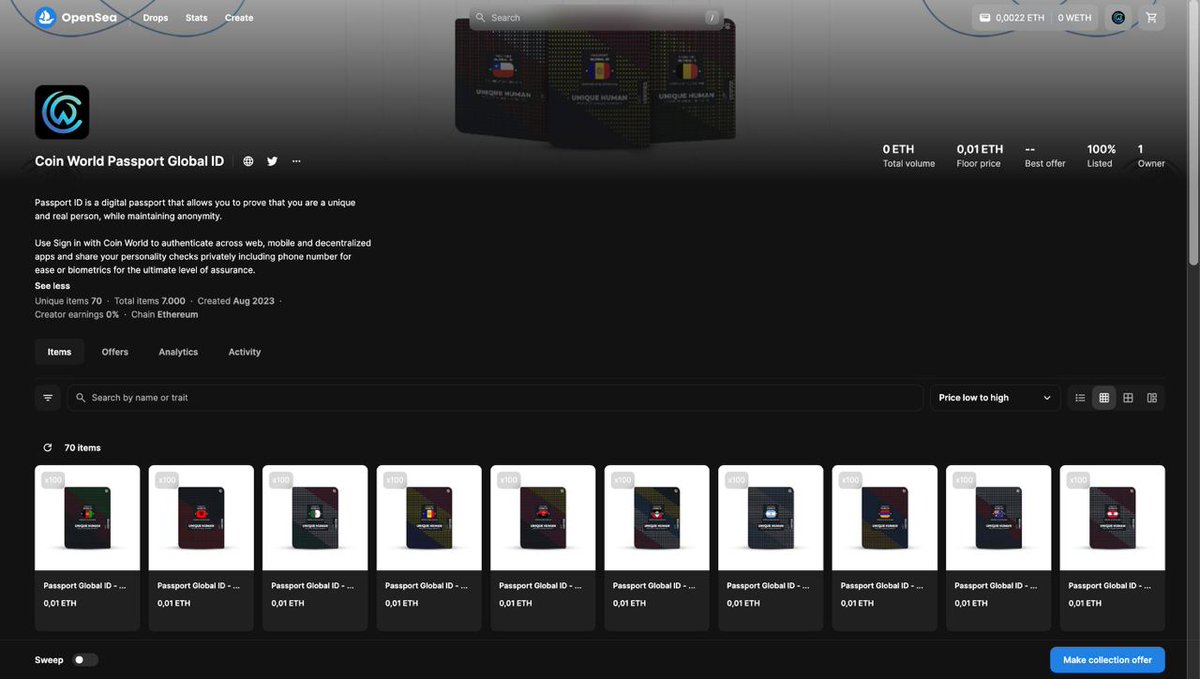This screenshot has height=679, width=1200.
Task: Collapse description with See less
Action: pos(52,286)
